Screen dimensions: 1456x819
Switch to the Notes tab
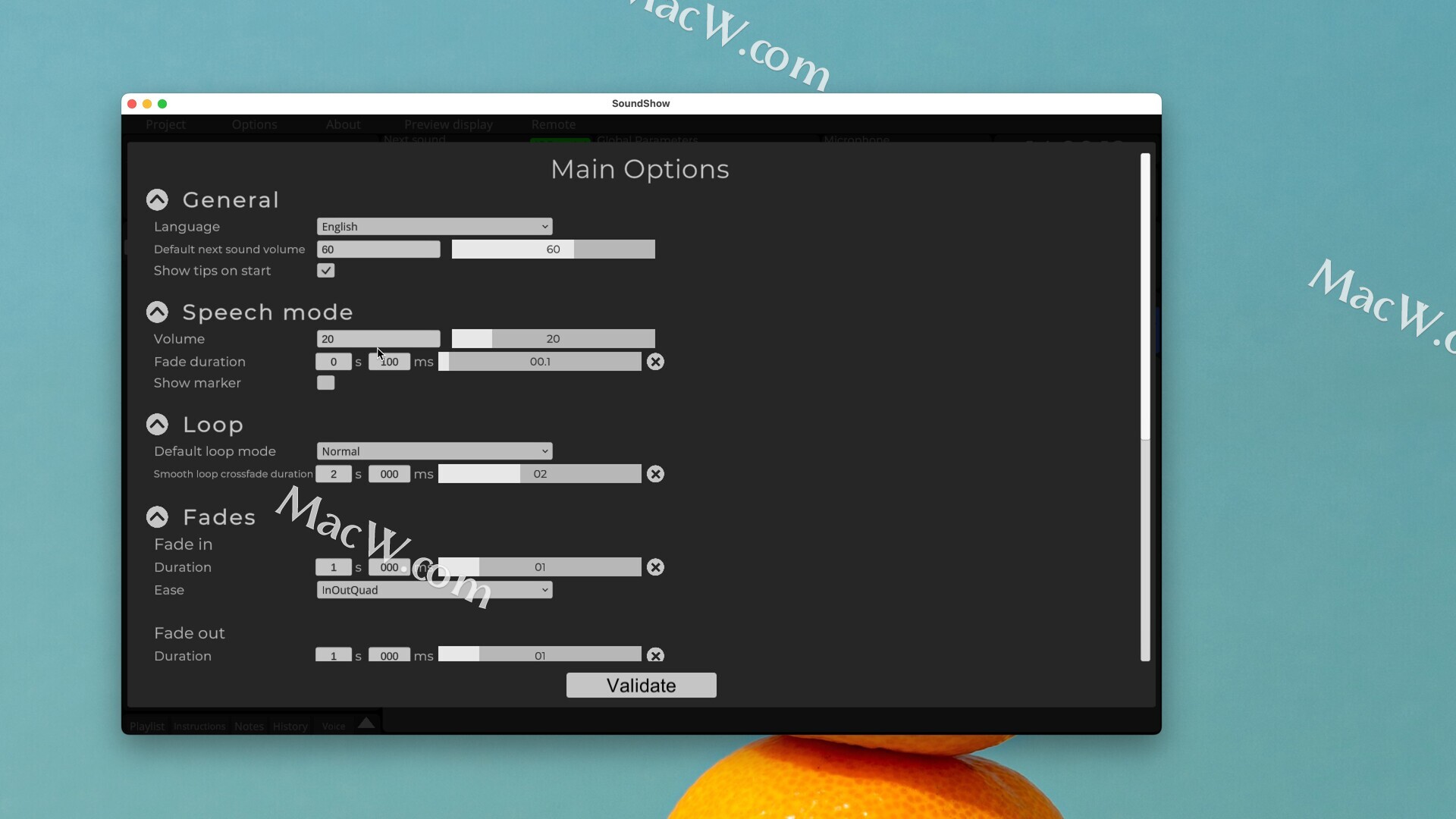tap(249, 726)
